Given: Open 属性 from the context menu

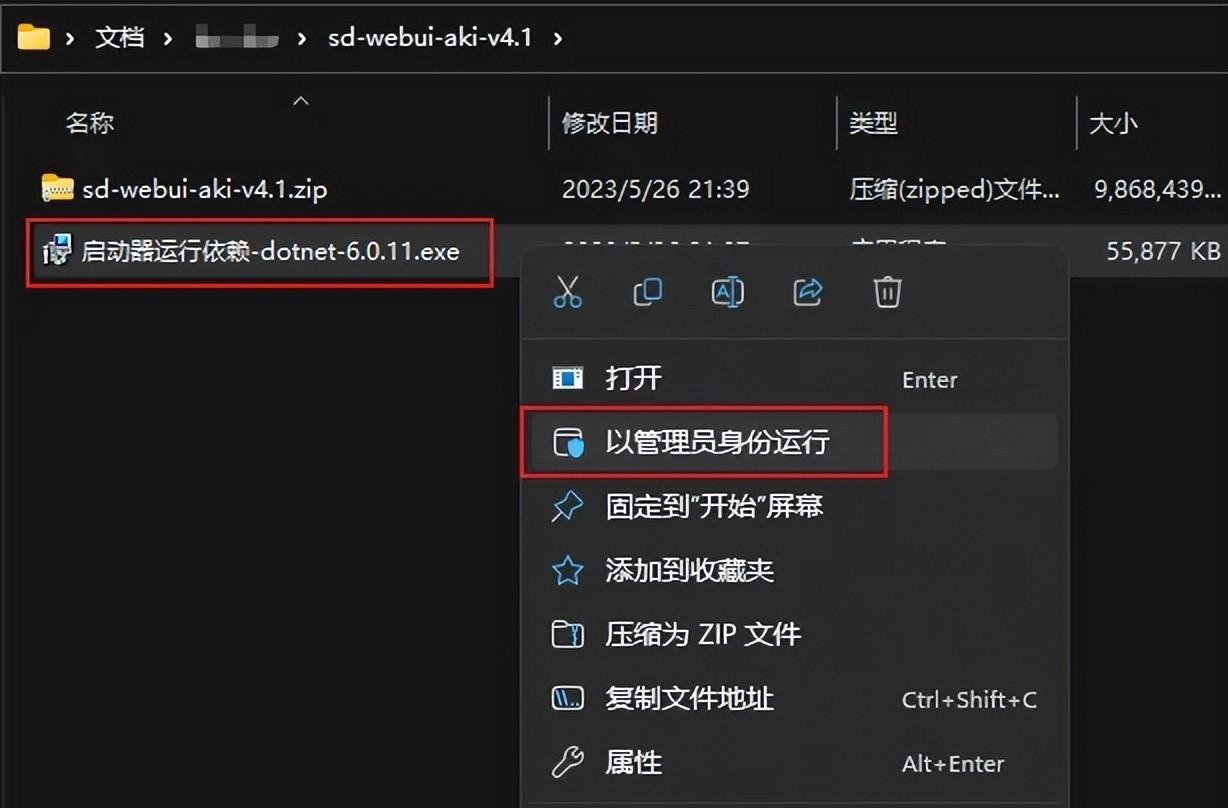Looking at the screenshot, I should (789, 763).
